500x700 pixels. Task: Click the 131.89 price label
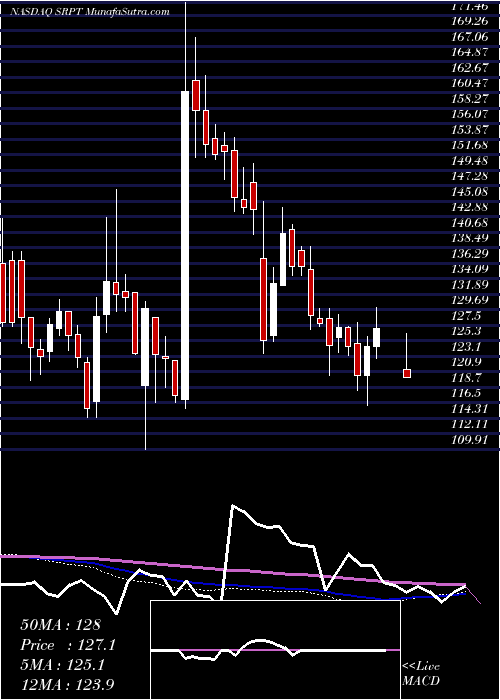pos(471,284)
